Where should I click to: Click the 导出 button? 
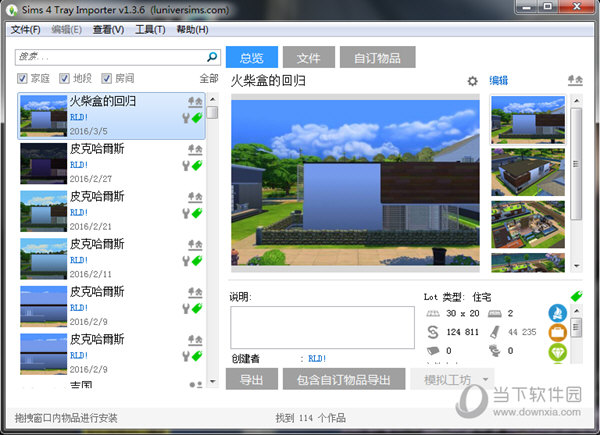252,379
